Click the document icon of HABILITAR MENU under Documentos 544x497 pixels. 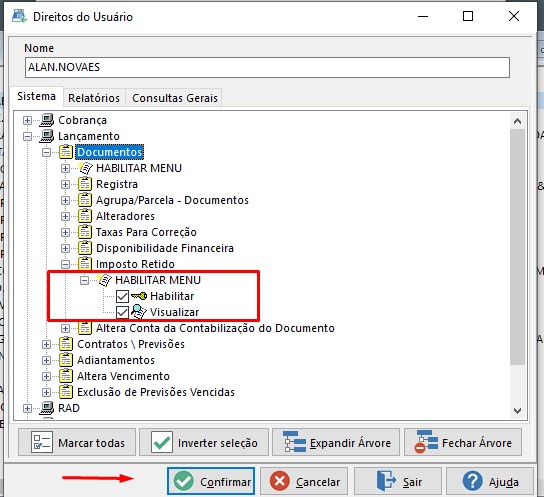point(85,168)
